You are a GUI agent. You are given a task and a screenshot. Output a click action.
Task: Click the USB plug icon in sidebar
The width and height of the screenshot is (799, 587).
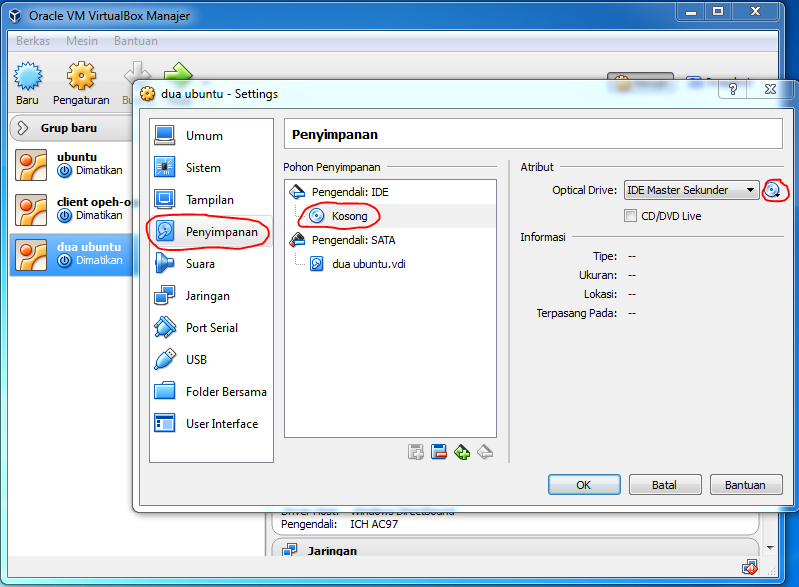pyautogui.click(x=165, y=359)
